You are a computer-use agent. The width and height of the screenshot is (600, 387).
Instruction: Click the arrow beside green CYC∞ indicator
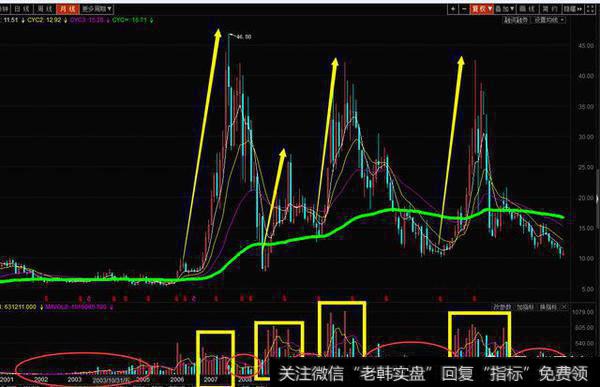152,20
